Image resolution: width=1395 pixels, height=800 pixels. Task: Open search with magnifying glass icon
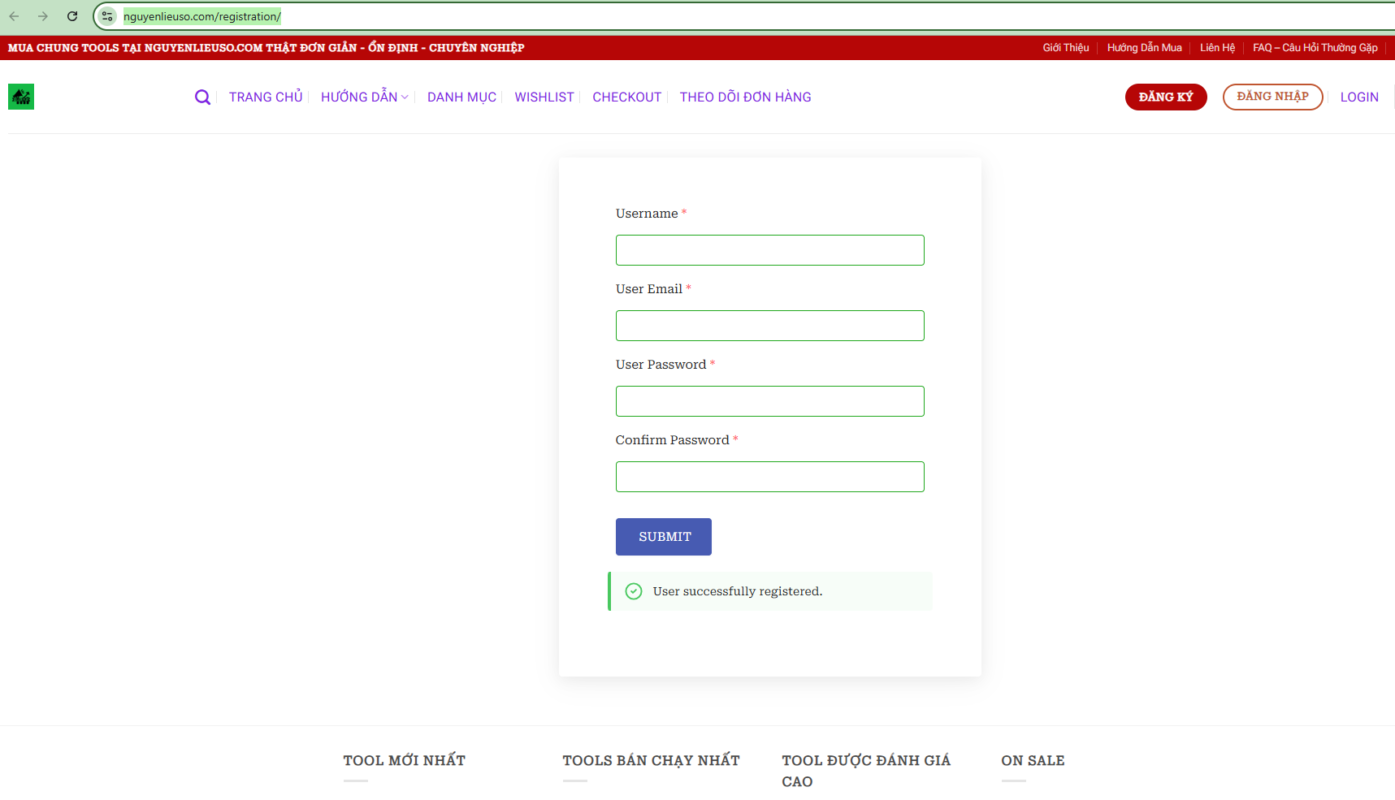202,97
